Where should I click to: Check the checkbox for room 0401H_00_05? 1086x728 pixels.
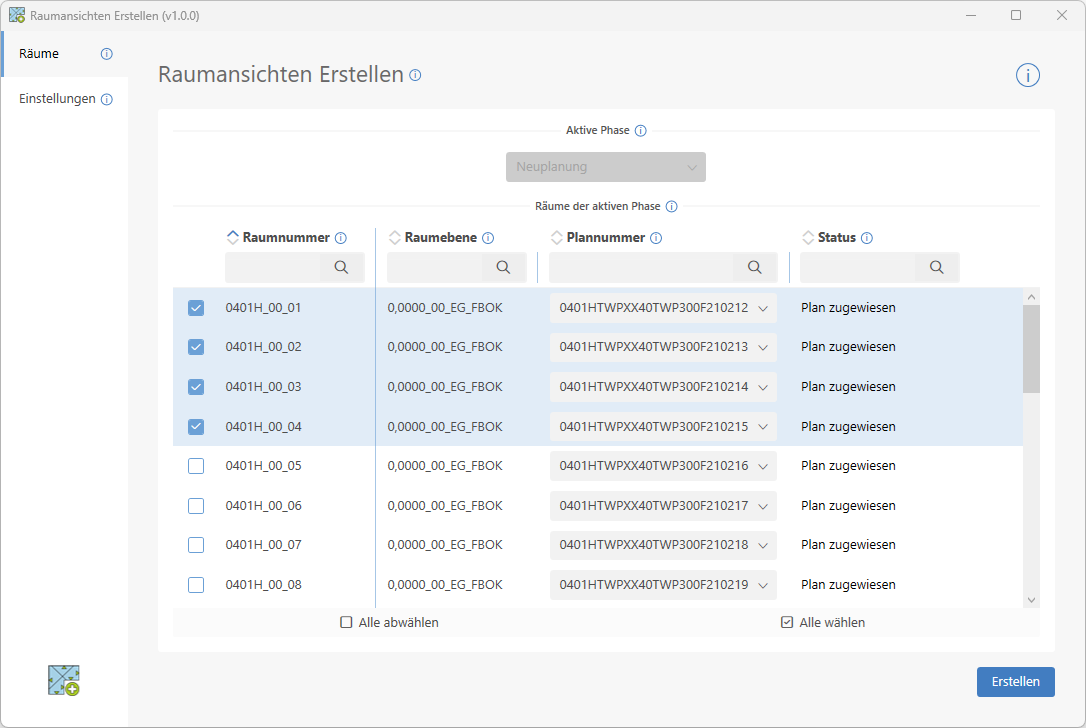[196, 466]
